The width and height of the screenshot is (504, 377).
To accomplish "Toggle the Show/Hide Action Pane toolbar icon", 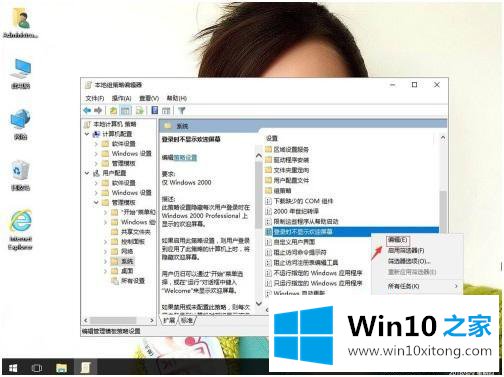I will [x=166, y=111].
